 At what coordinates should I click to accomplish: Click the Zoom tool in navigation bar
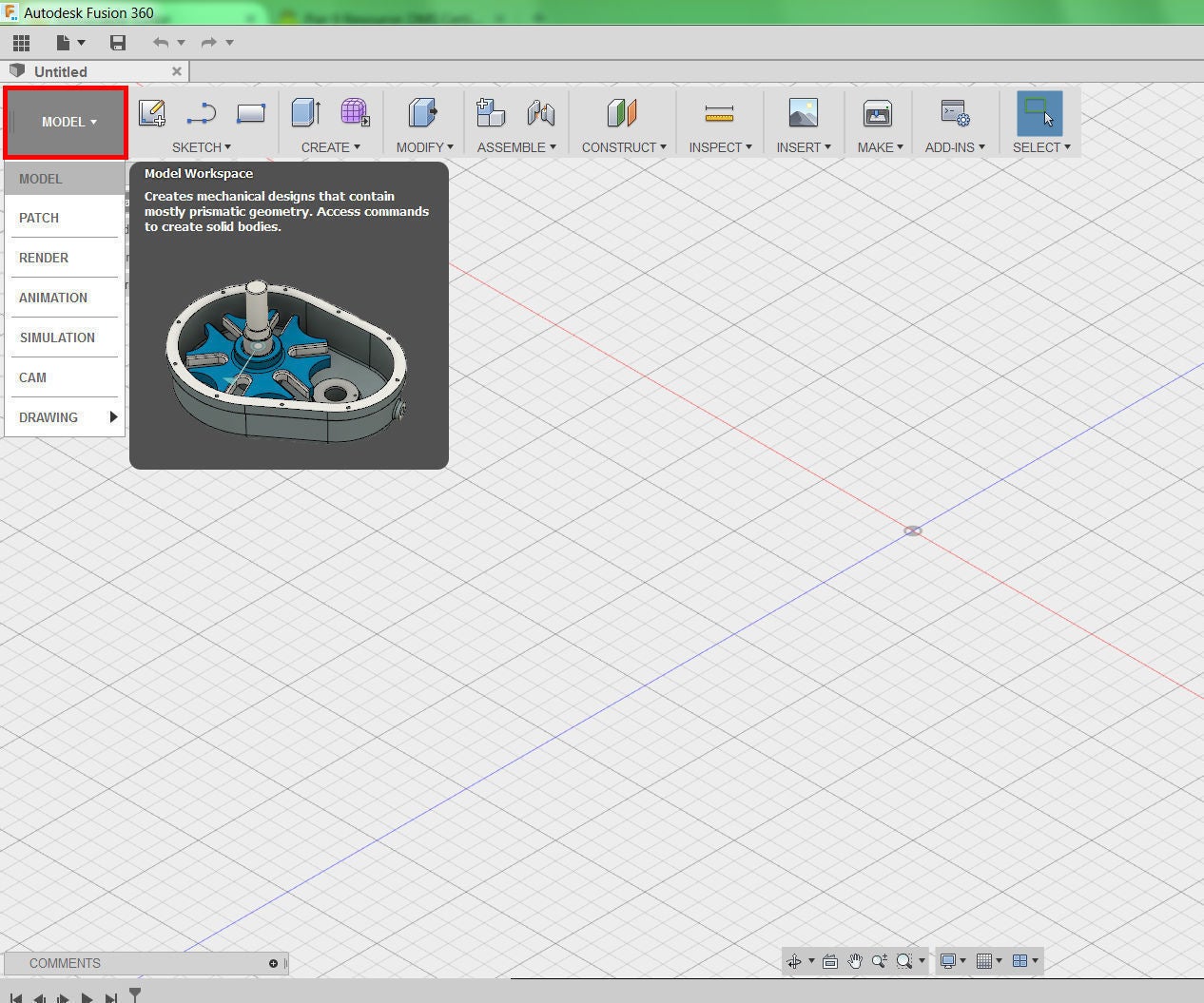tap(879, 961)
